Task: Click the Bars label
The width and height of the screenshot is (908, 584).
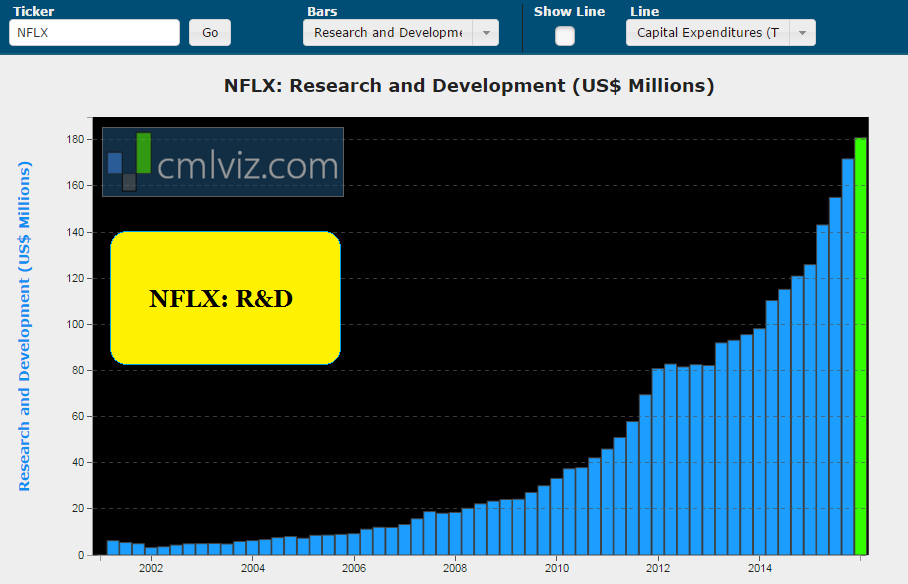Action: pos(322,12)
